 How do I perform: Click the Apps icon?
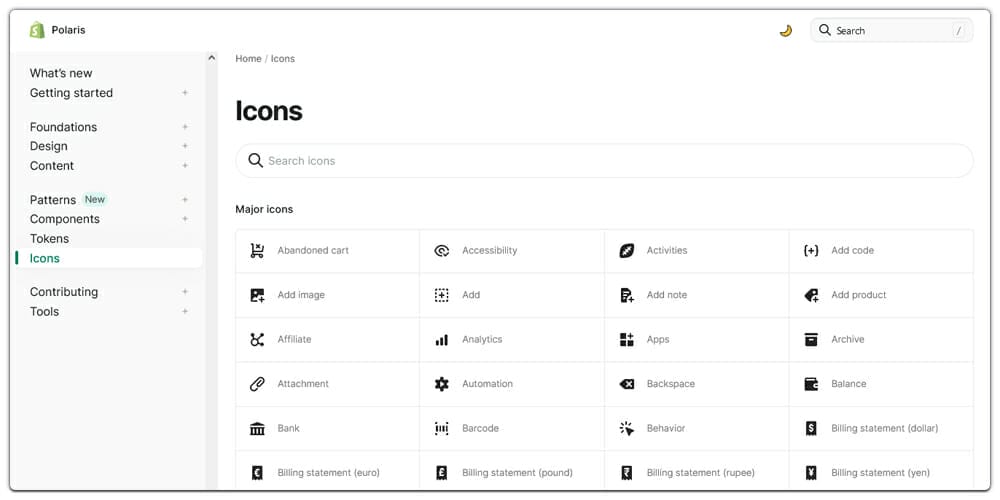(x=627, y=340)
